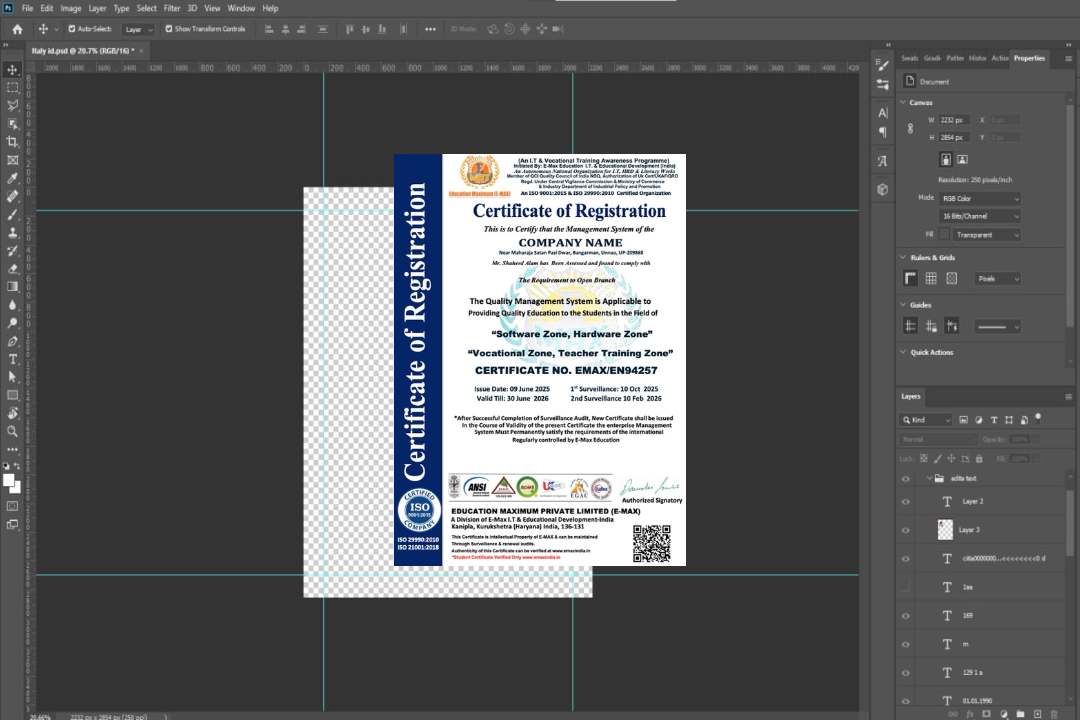Open the RGB Color mode dropdown

click(979, 198)
